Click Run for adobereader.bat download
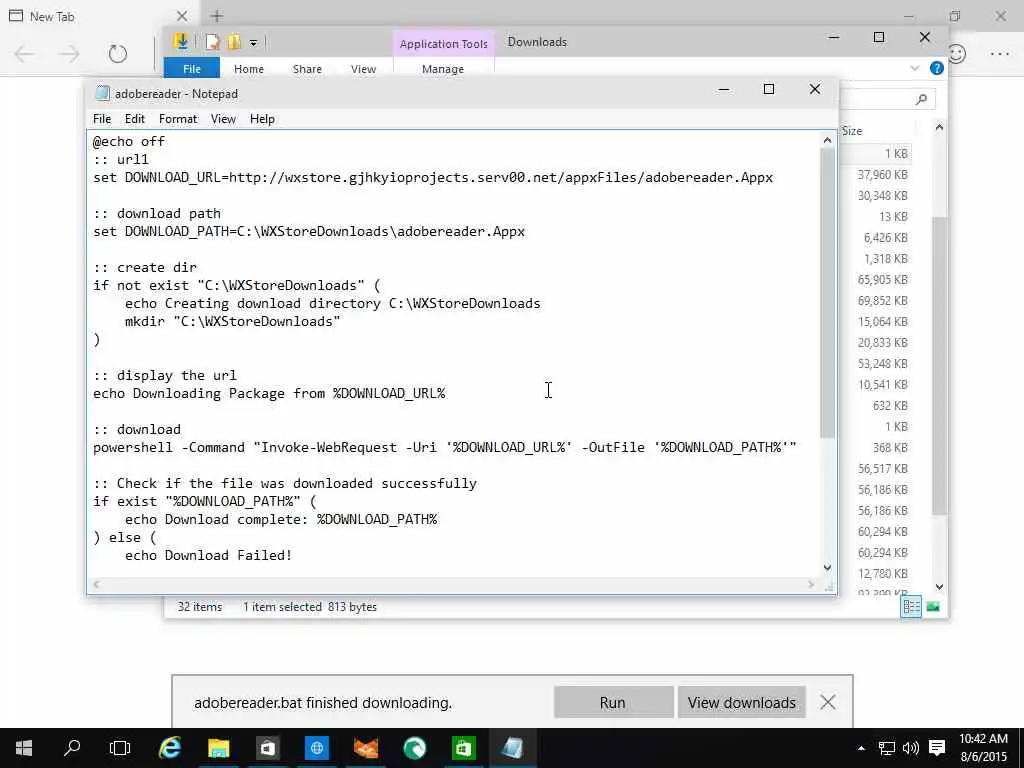The width and height of the screenshot is (1024, 768). tap(613, 702)
